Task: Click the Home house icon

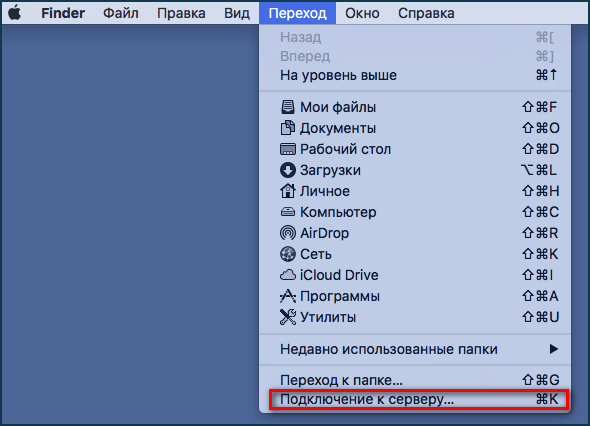Action: click(x=288, y=191)
